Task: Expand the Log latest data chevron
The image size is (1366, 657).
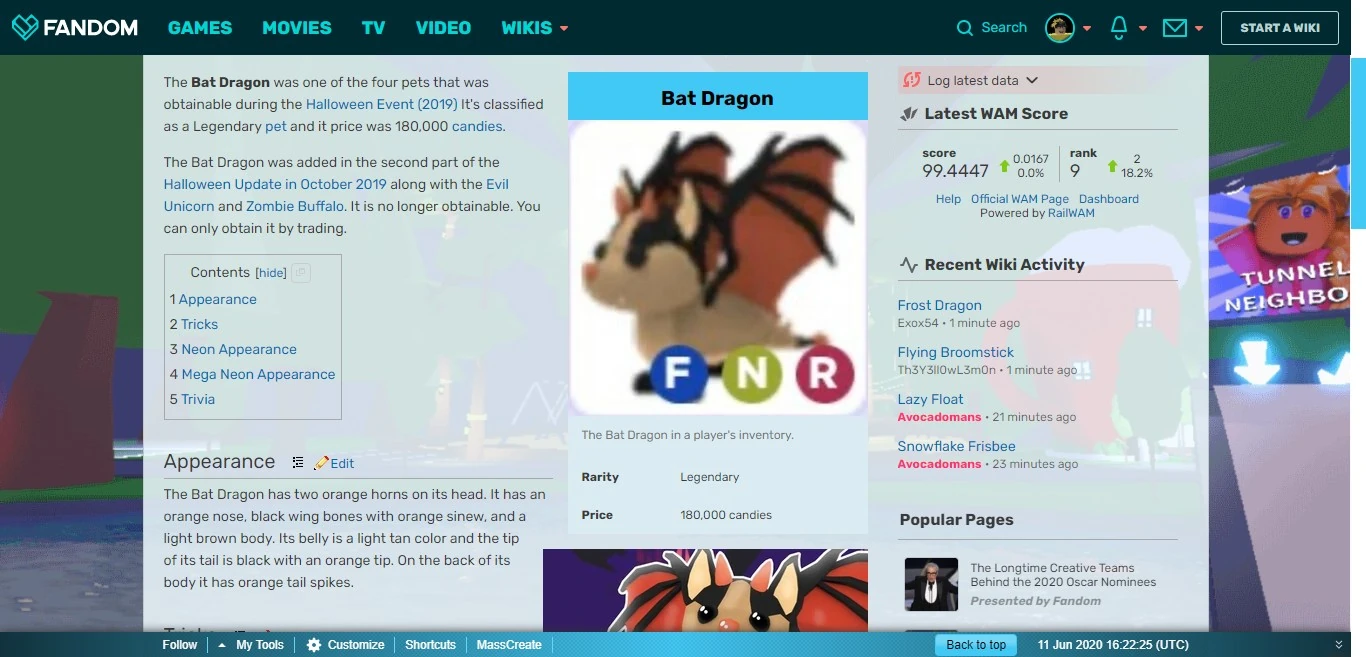Action: (1032, 80)
